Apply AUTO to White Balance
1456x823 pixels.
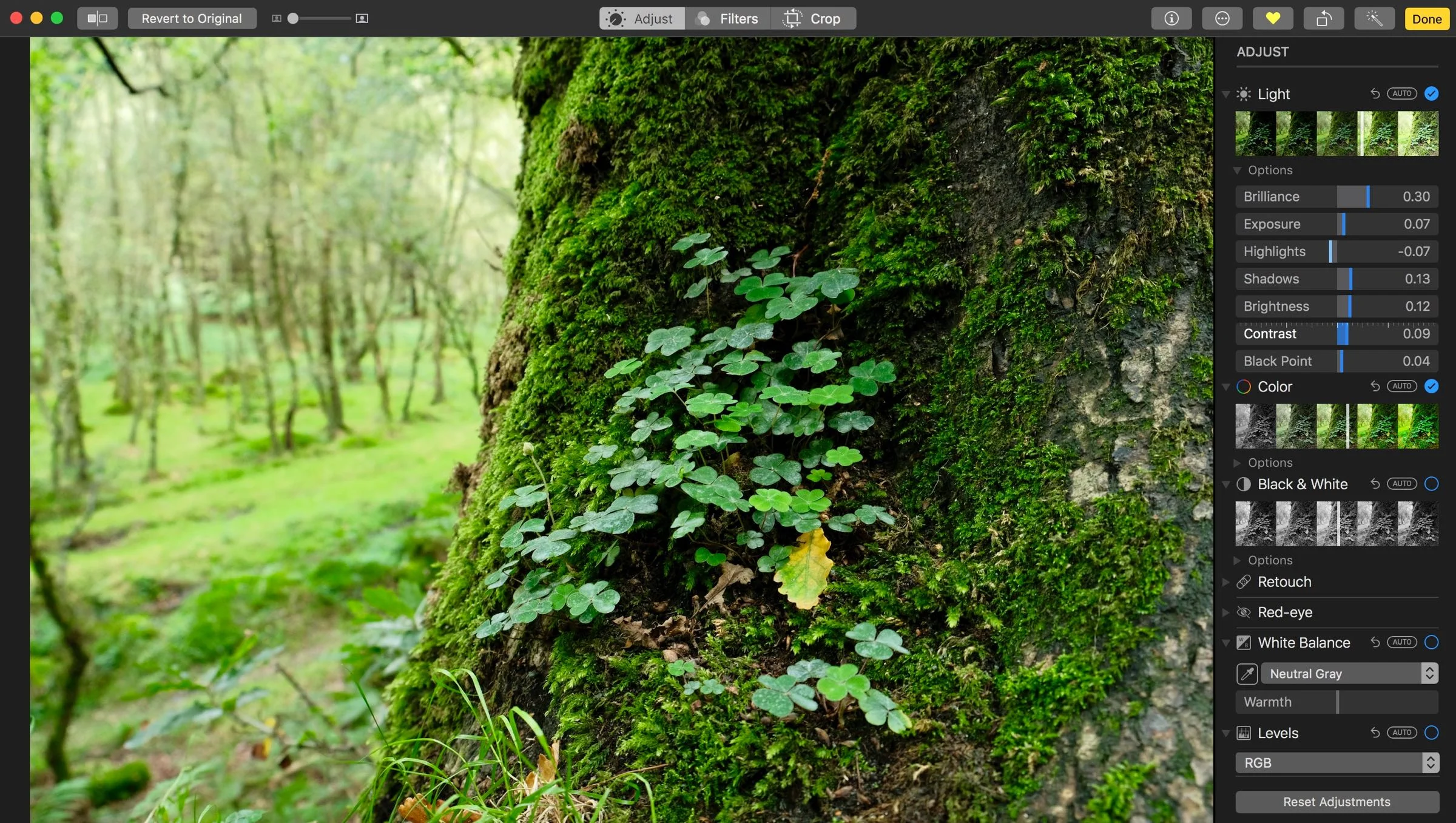click(x=1401, y=642)
